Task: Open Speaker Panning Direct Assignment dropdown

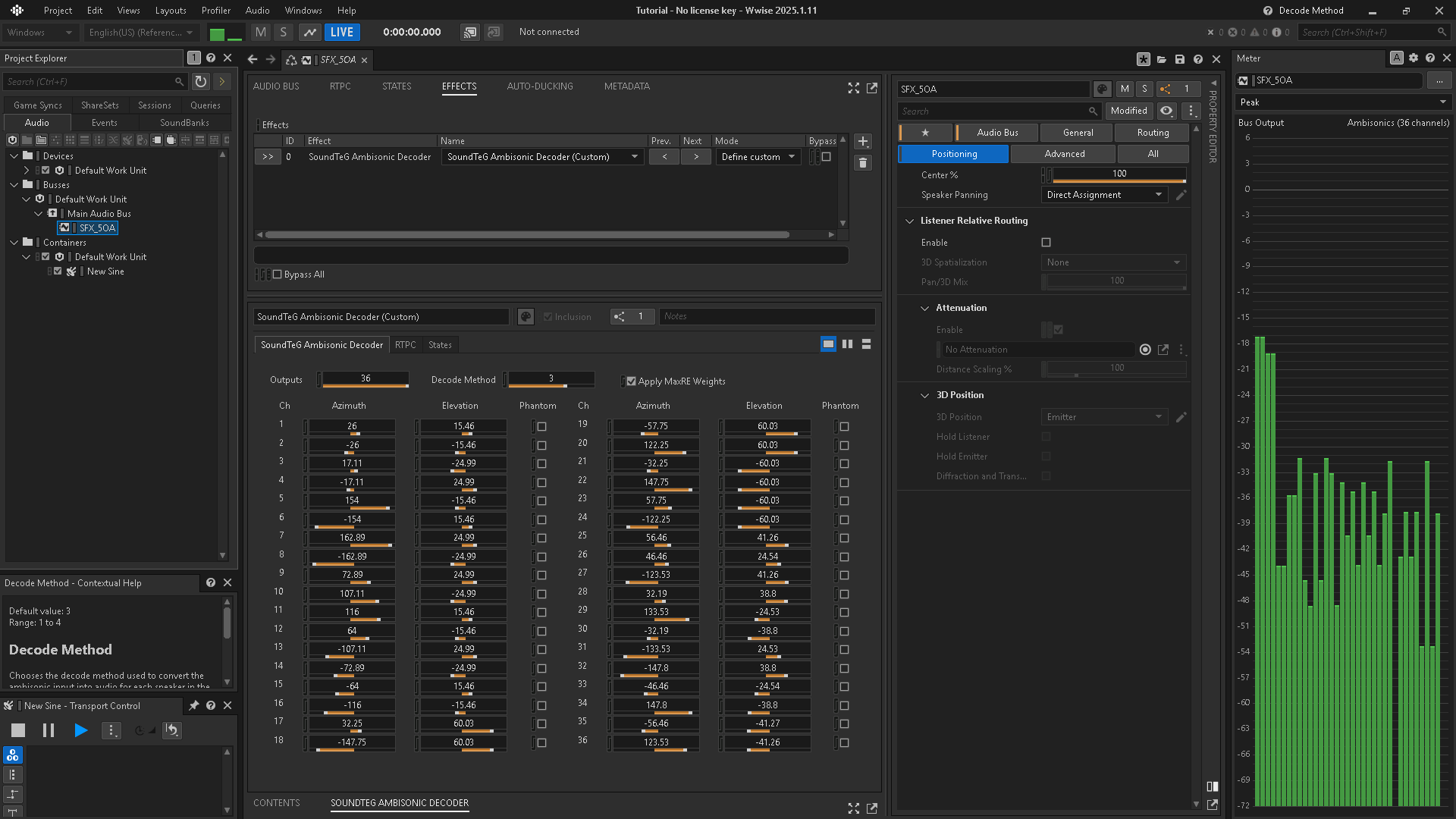Action: (x=1104, y=195)
